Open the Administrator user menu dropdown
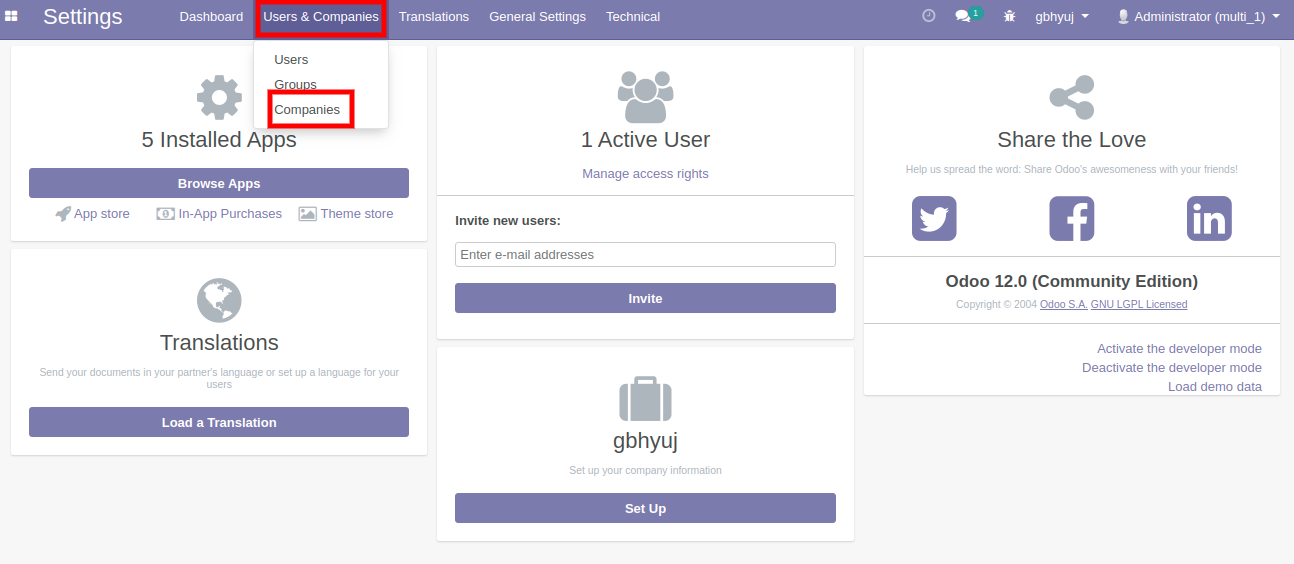The width and height of the screenshot is (1294, 564). [x=1198, y=17]
